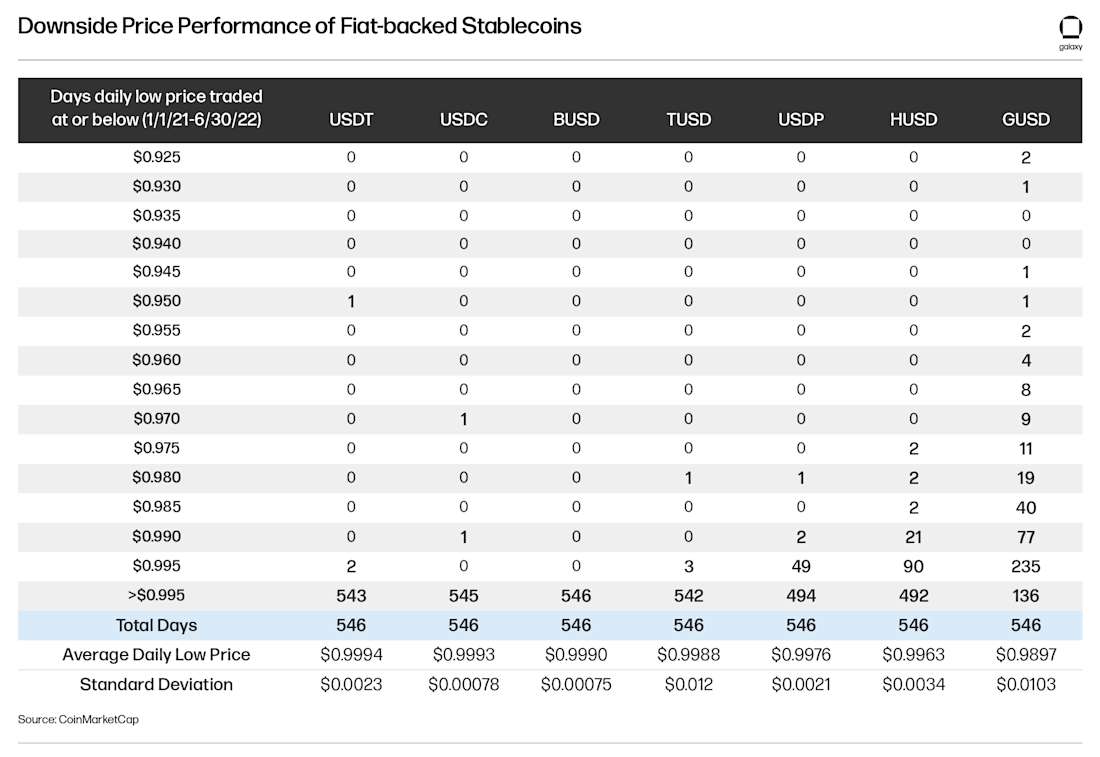Click USDC average price $0.9993
The height and width of the screenshot is (757, 1100).
(x=463, y=655)
